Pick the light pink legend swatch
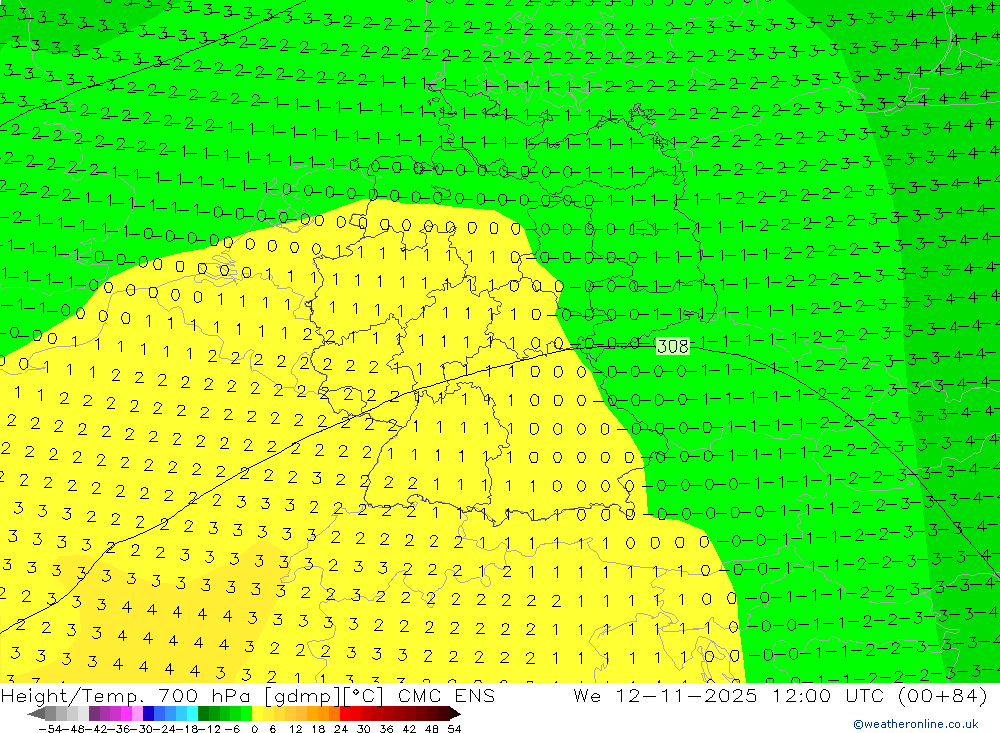Viewport: 1000px width, 733px height. [137, 714]
